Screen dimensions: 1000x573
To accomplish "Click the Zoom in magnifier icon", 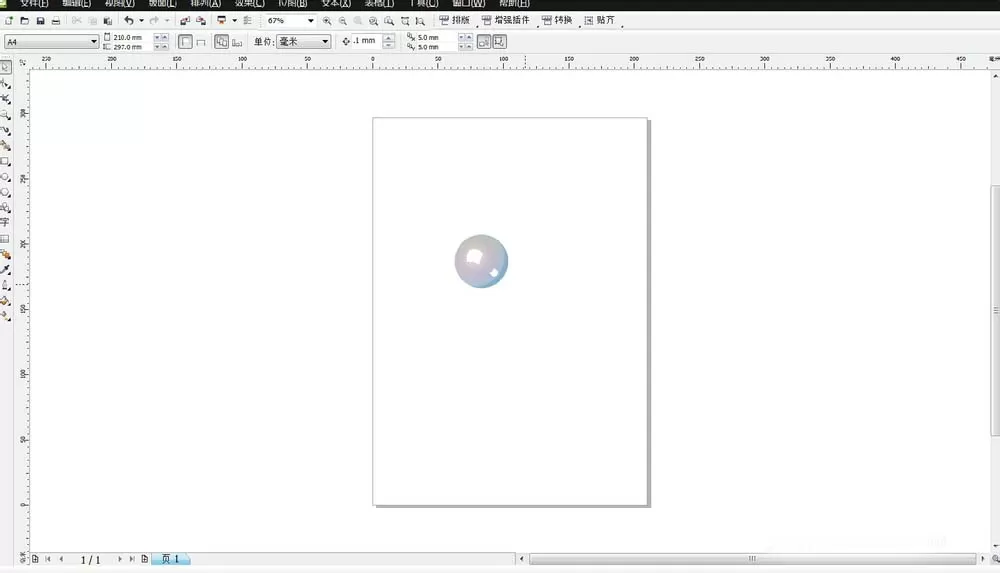I will click(327, 21).
